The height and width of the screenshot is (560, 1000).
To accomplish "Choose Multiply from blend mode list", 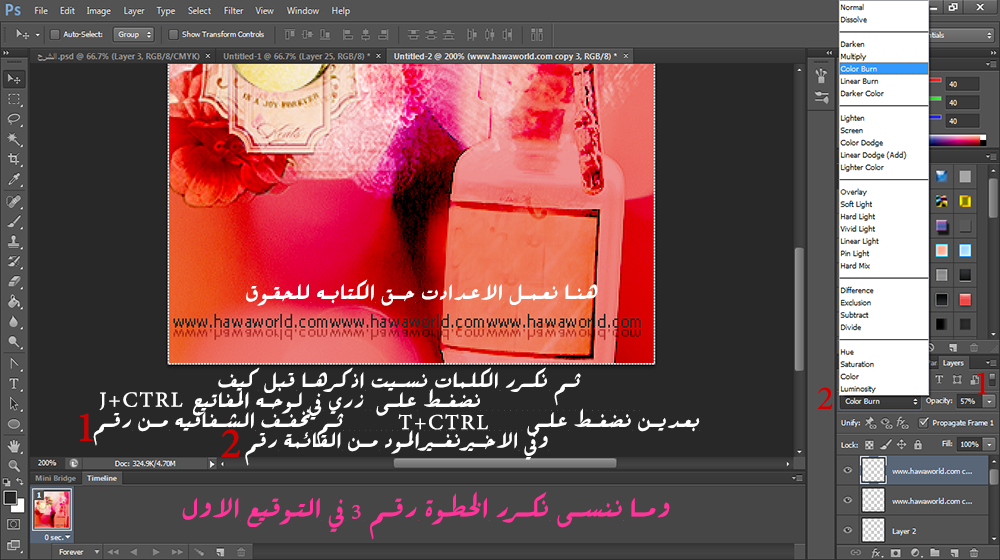I will pos(853,57).
